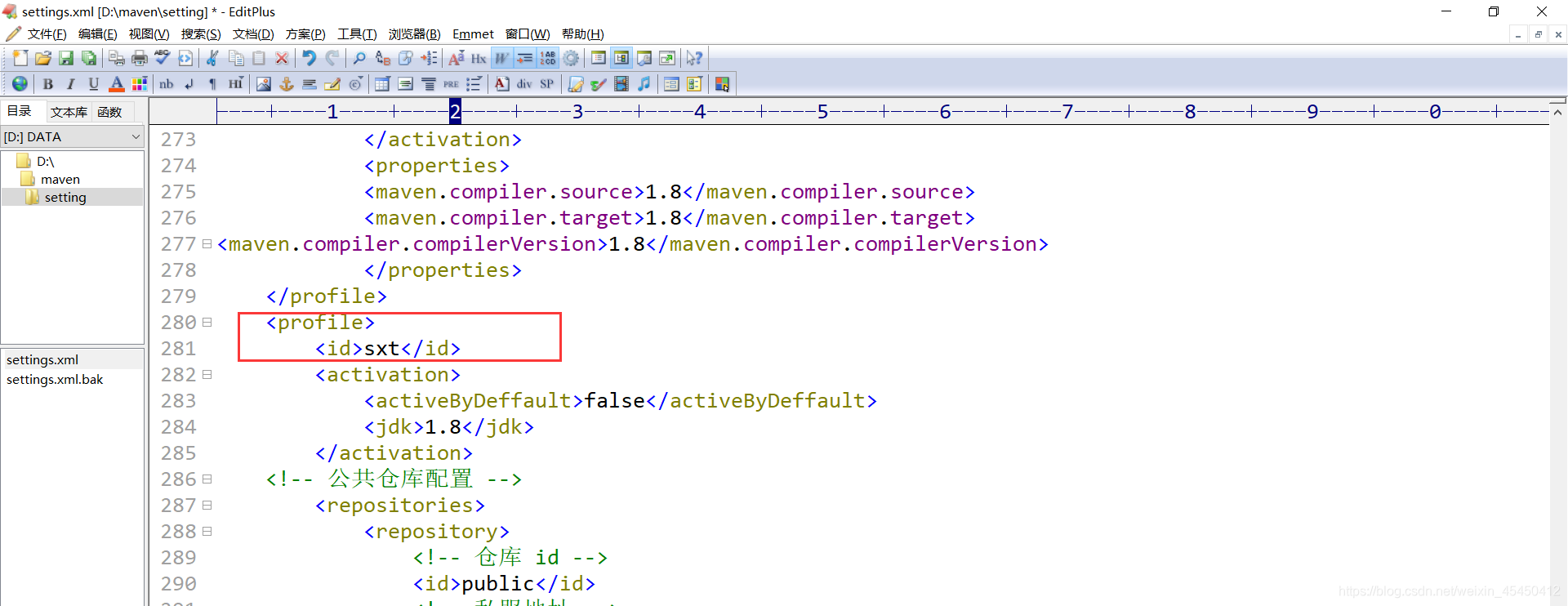Run the ABC spell check icon

coord(163,58)
